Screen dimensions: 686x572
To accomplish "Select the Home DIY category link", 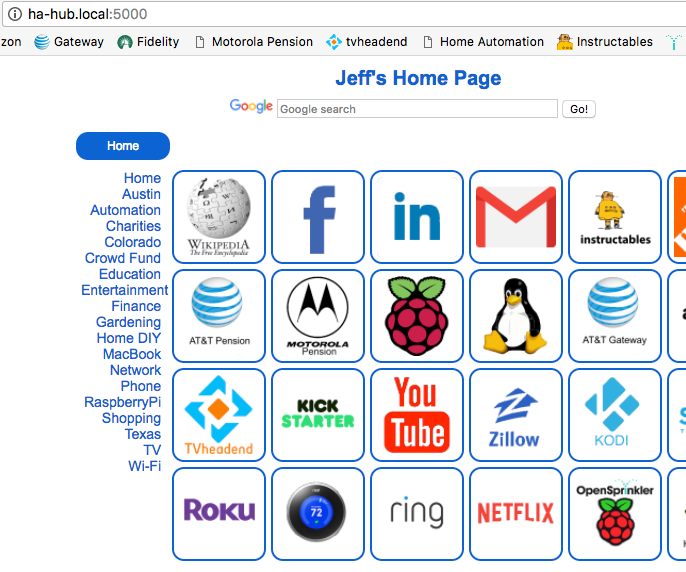I will [129, 338].
